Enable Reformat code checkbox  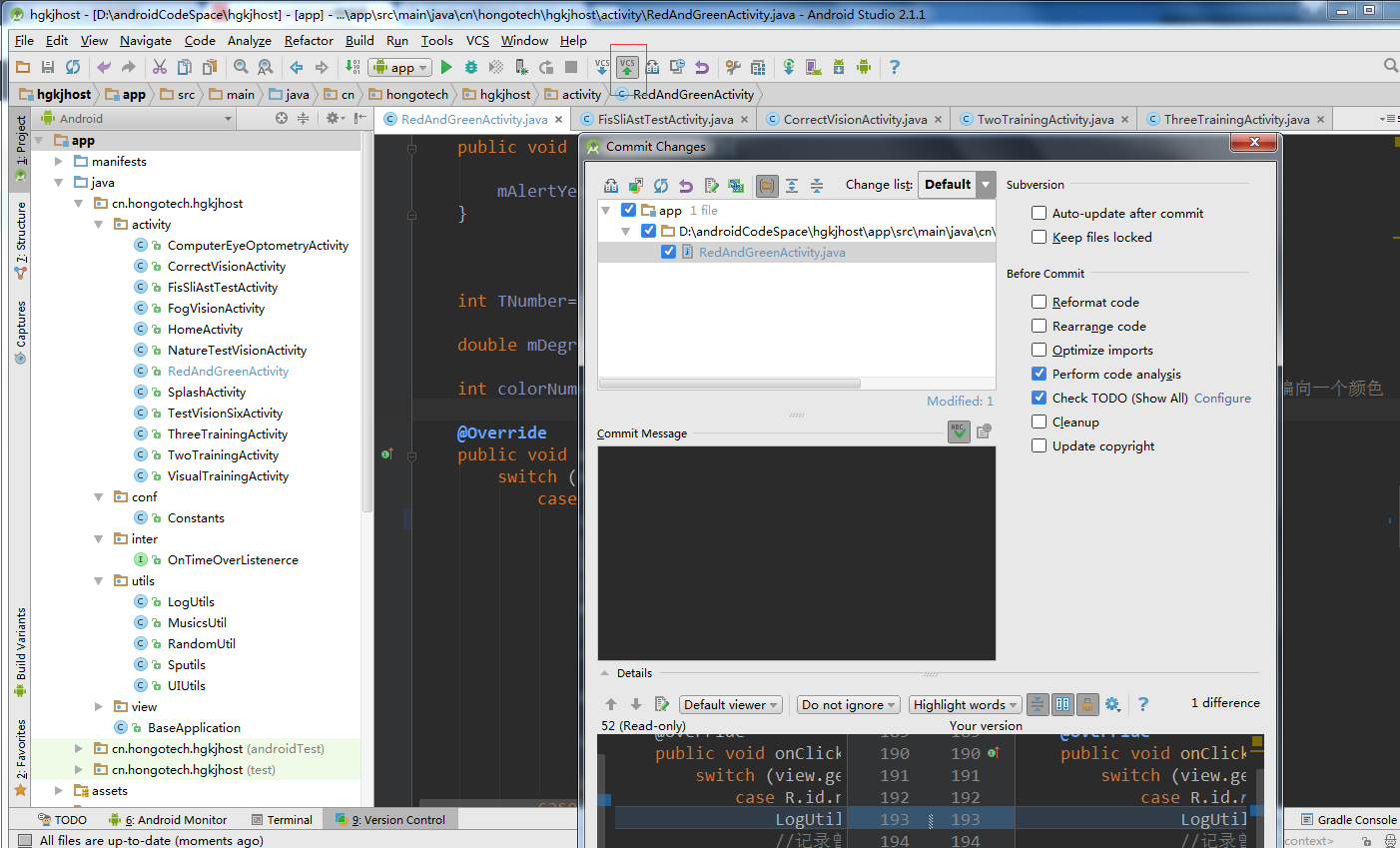pyautogui.click(x=1040, y=302)
